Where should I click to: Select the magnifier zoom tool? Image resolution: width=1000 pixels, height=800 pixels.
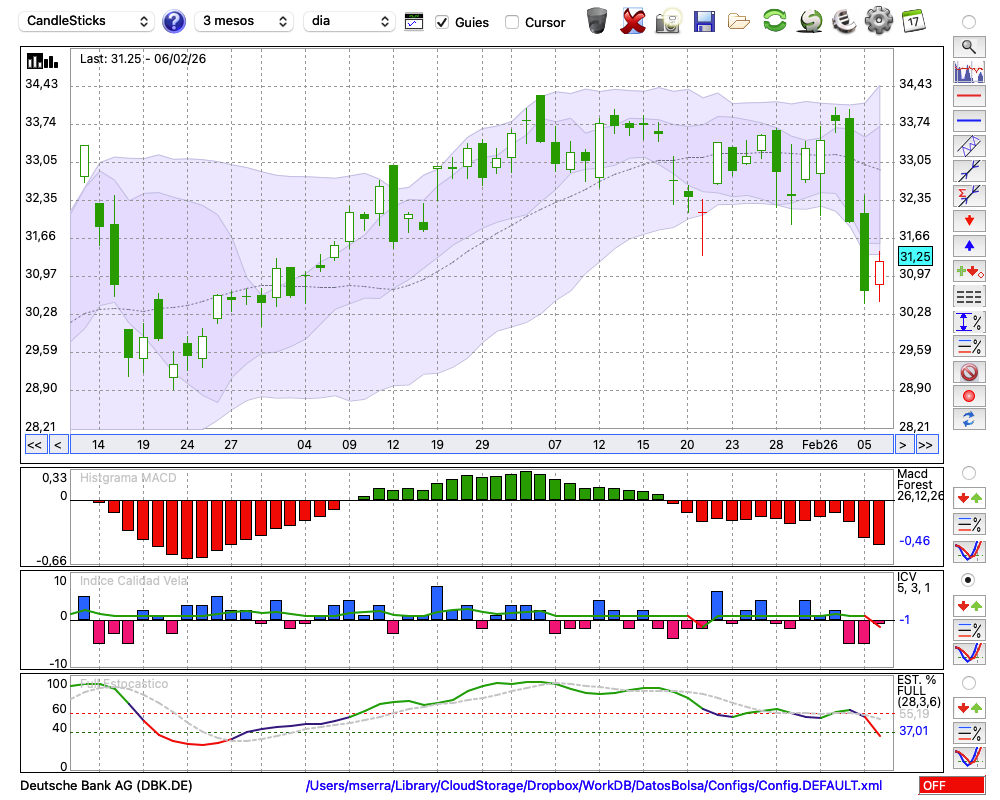click(x=969, y=47)
